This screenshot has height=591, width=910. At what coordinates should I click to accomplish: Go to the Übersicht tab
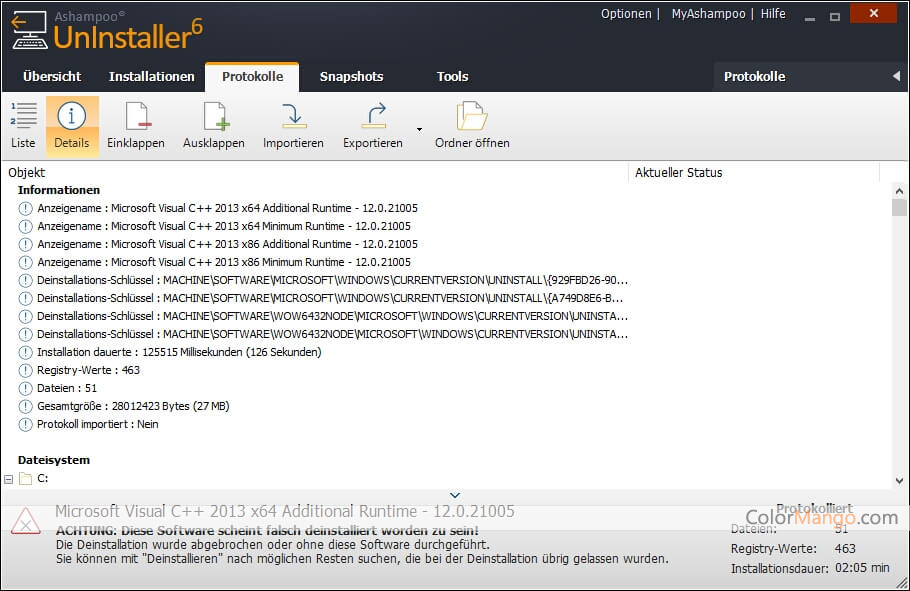[52, 77]
